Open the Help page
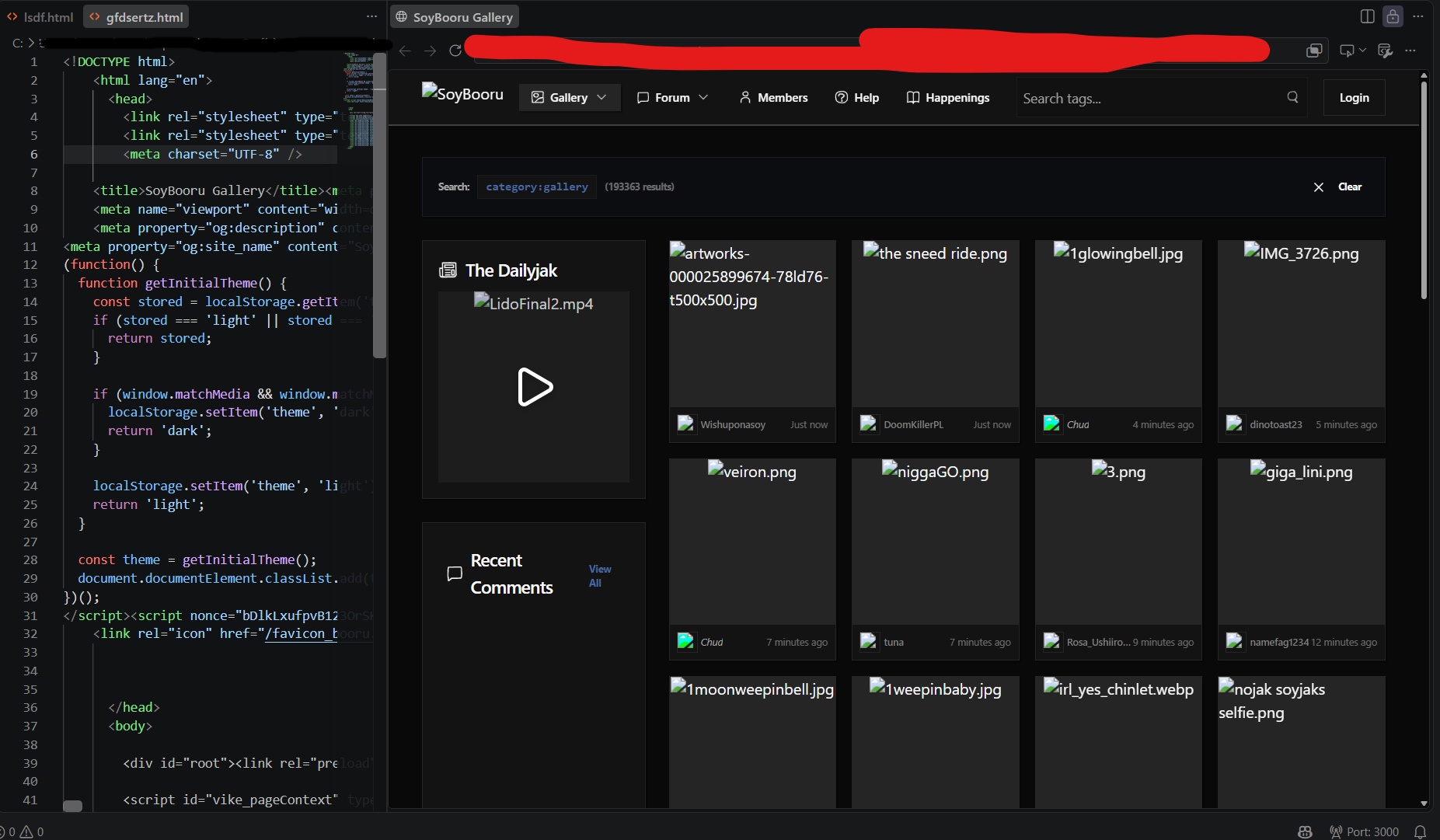 (x=856, y=97)
